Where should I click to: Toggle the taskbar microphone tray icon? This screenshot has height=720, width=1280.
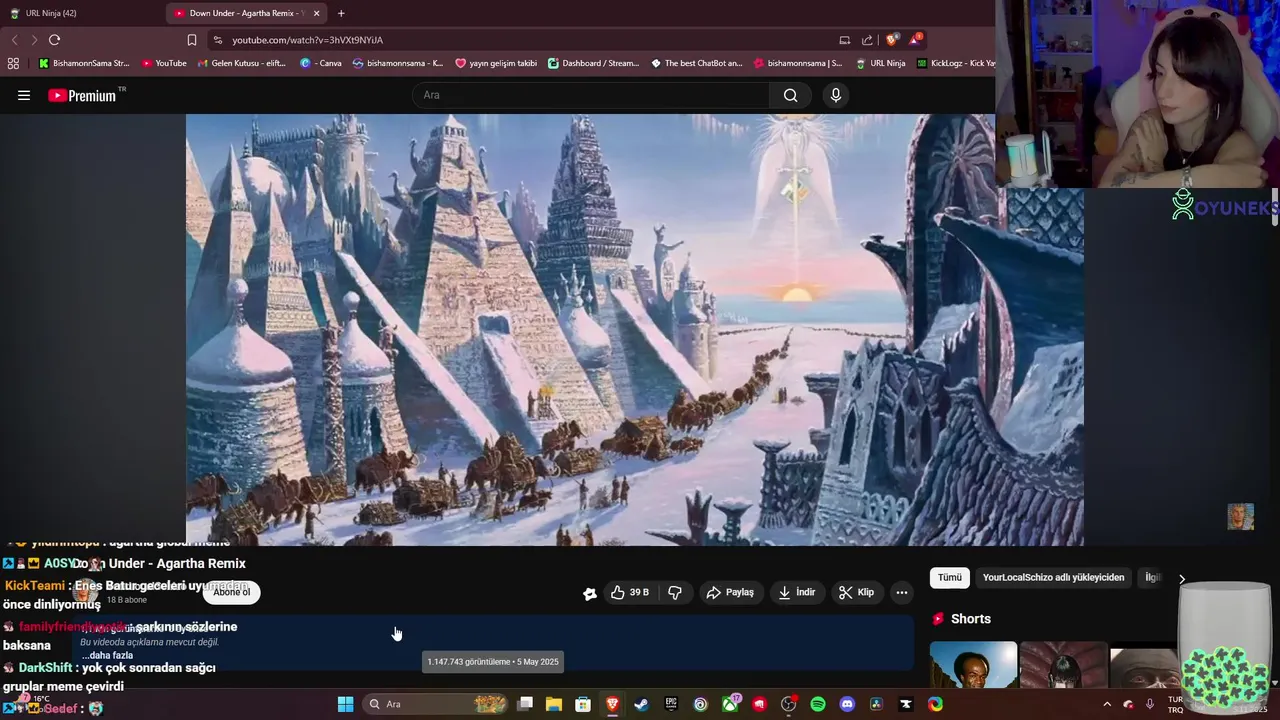[x=1150, y=704]
